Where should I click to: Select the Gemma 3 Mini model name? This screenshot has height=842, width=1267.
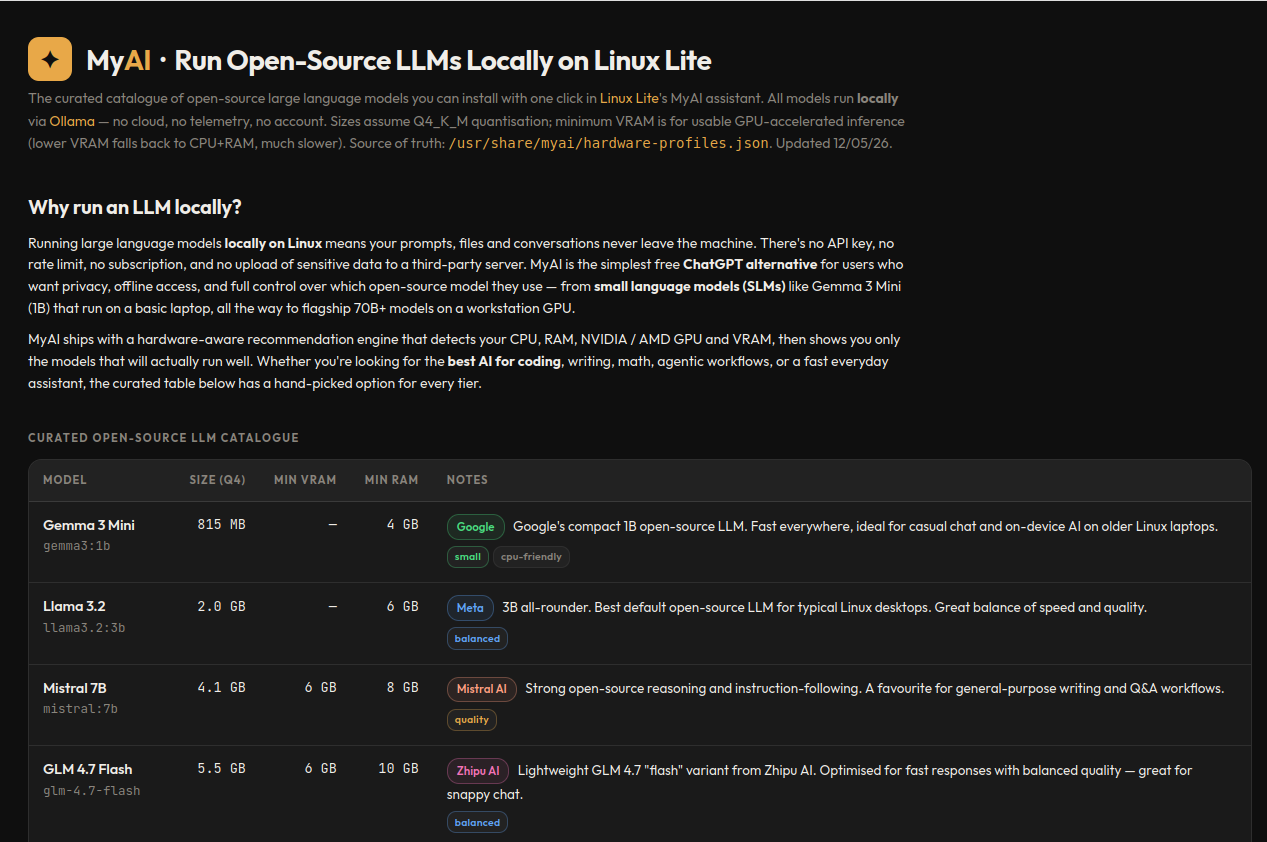point(89,525)
